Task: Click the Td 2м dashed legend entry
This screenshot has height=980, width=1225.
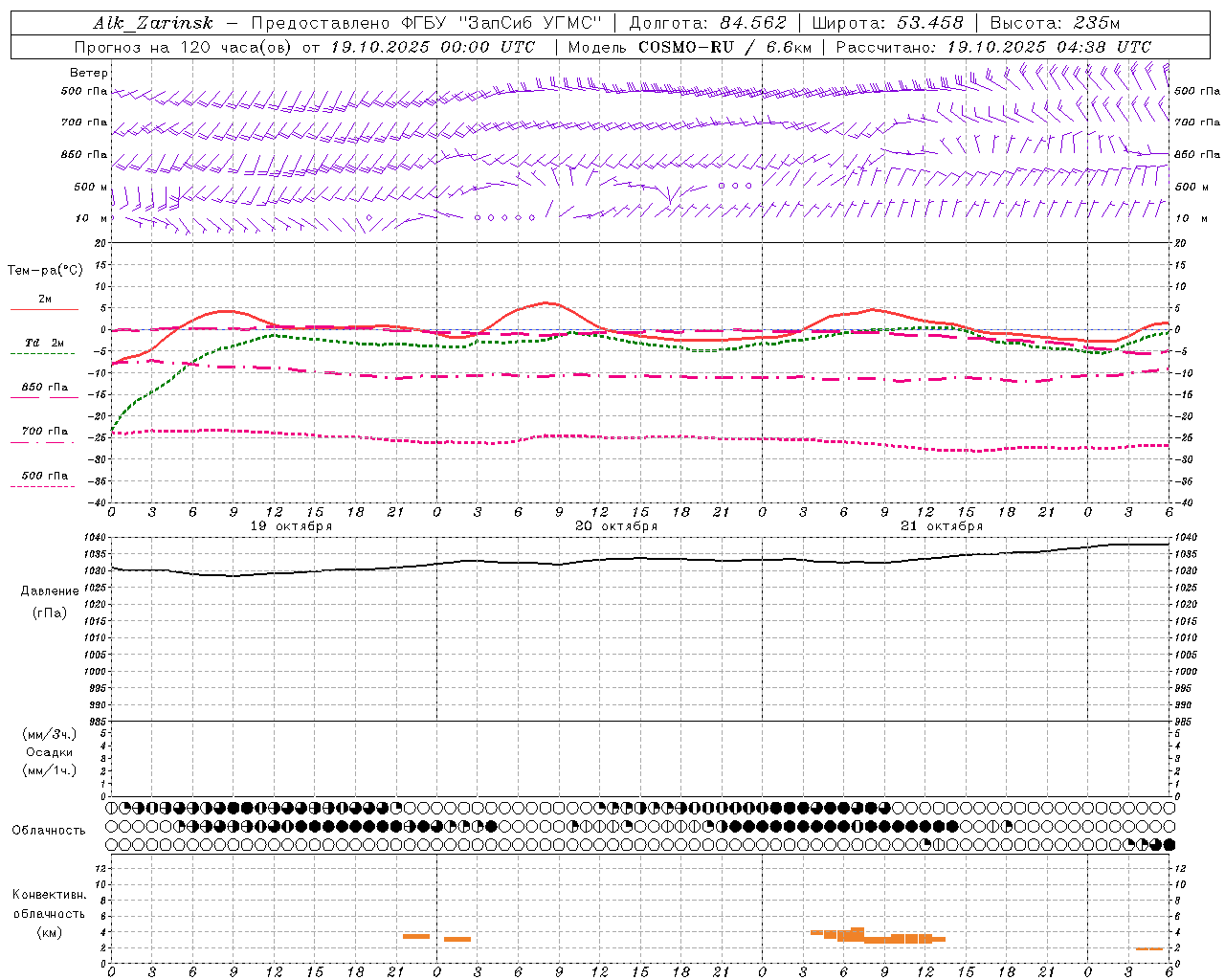Action: (44, 347)
